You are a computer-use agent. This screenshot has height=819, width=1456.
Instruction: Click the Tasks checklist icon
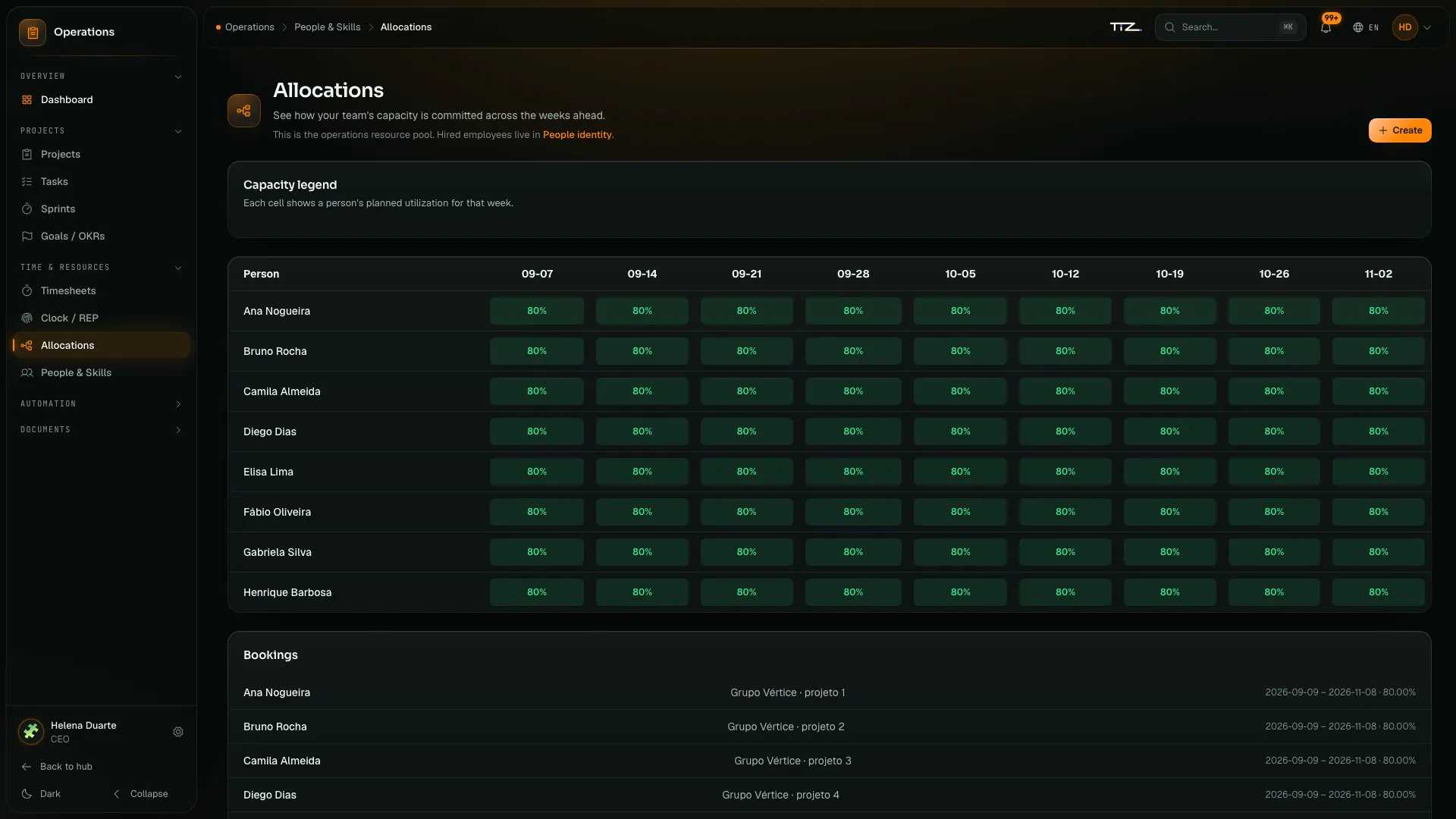27,181
